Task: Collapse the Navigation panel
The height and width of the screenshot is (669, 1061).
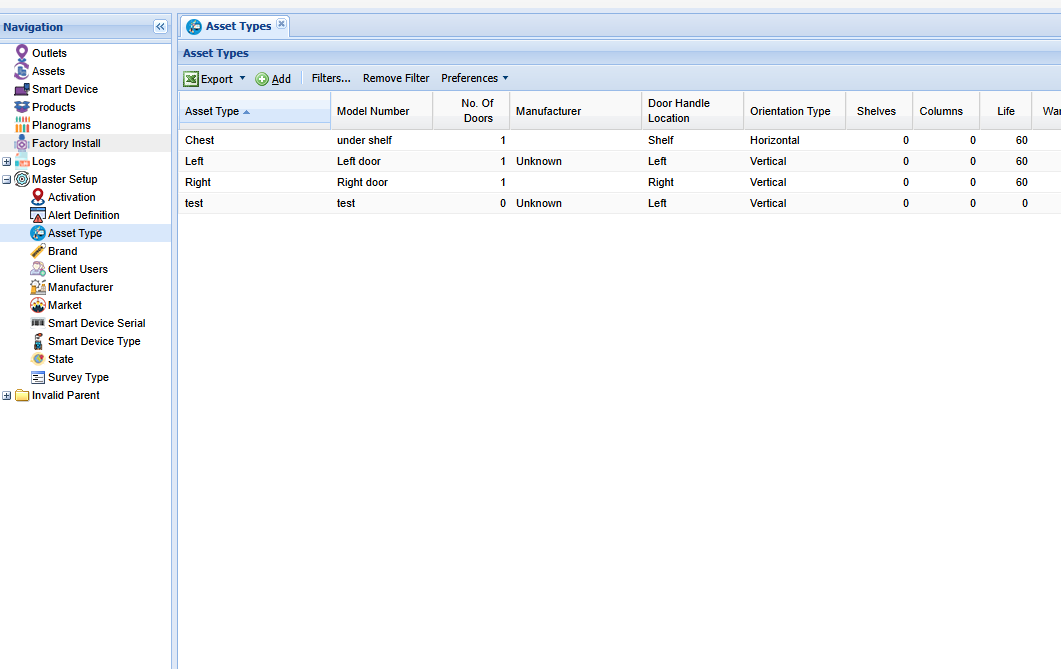Action: (x=159, y=27)
